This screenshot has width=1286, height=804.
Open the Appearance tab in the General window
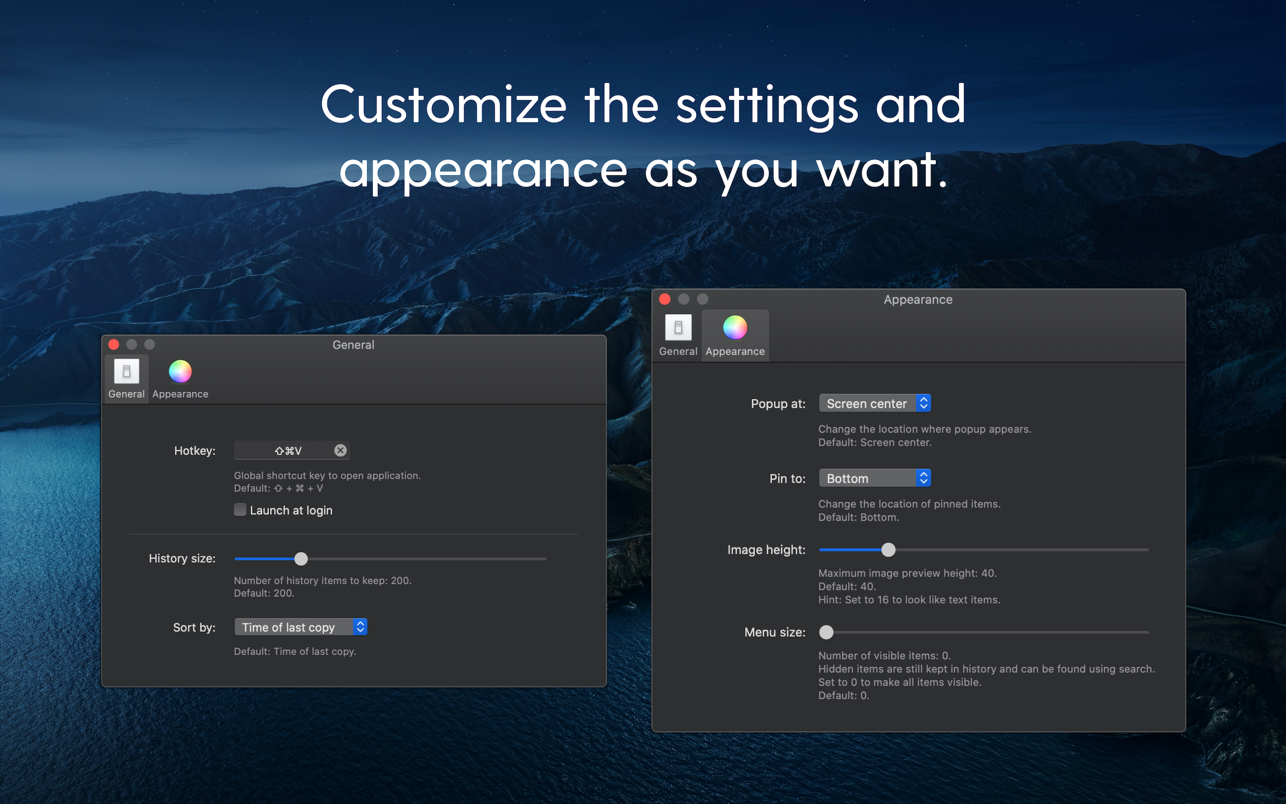180,379
